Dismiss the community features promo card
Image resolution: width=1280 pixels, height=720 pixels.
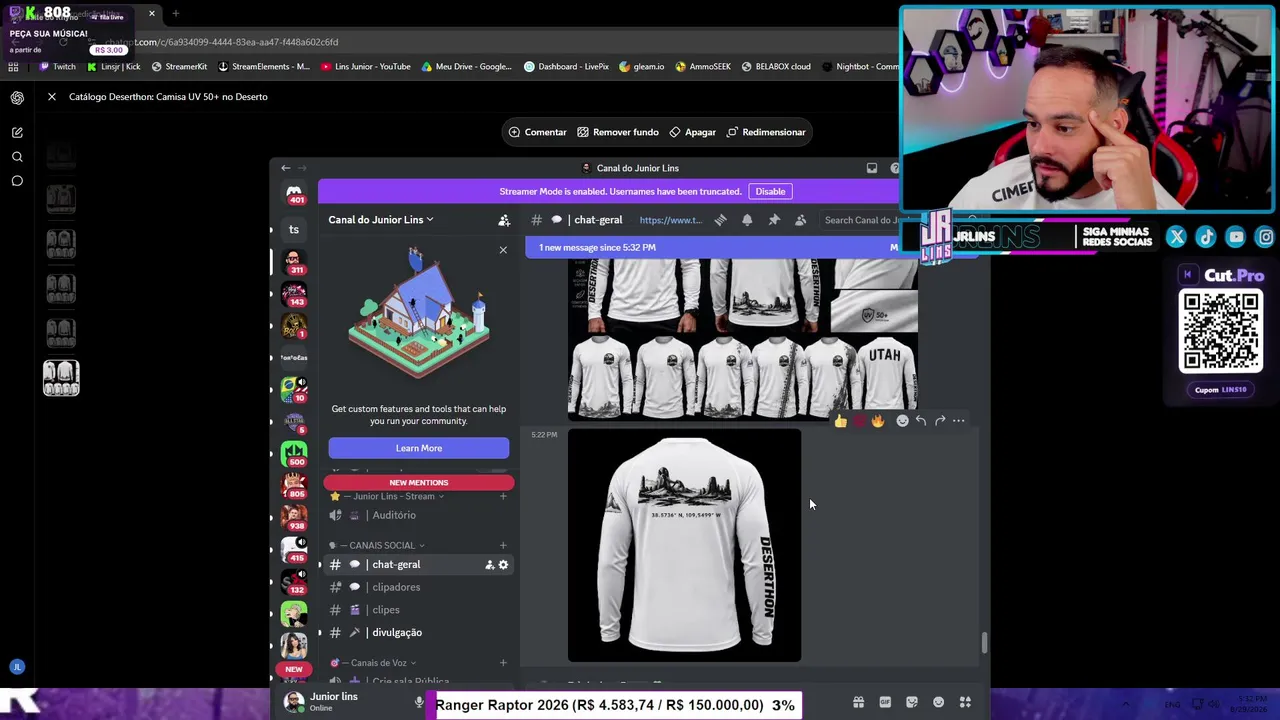click(503, 250)
